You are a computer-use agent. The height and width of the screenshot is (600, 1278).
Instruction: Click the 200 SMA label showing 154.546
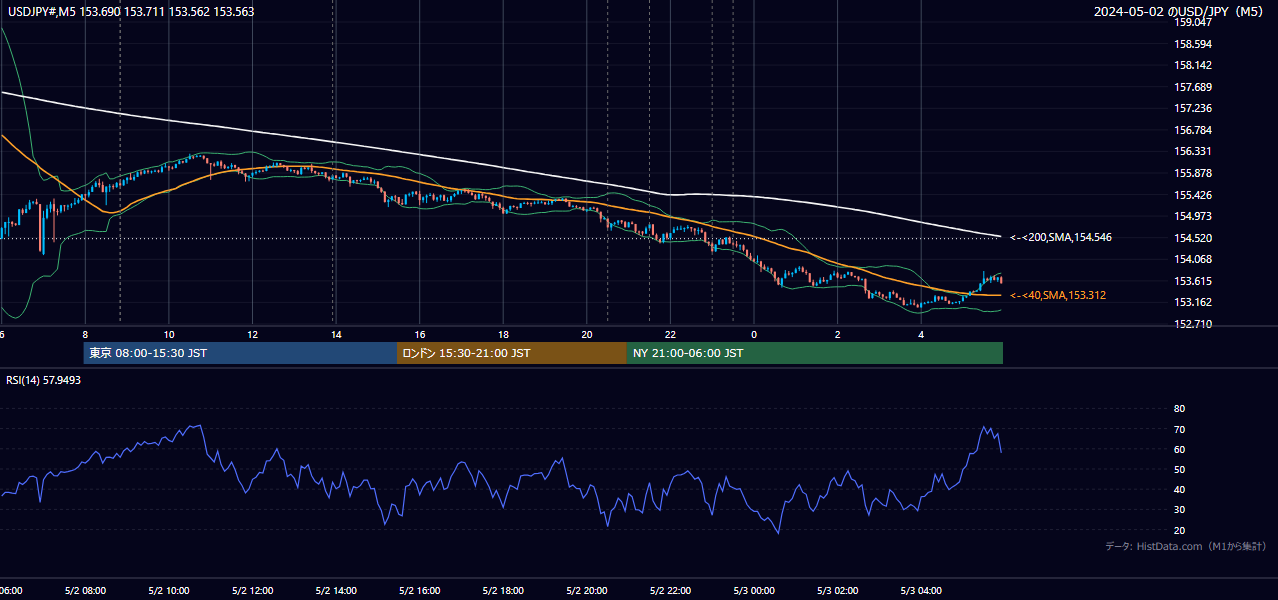tap(1061, 238)
